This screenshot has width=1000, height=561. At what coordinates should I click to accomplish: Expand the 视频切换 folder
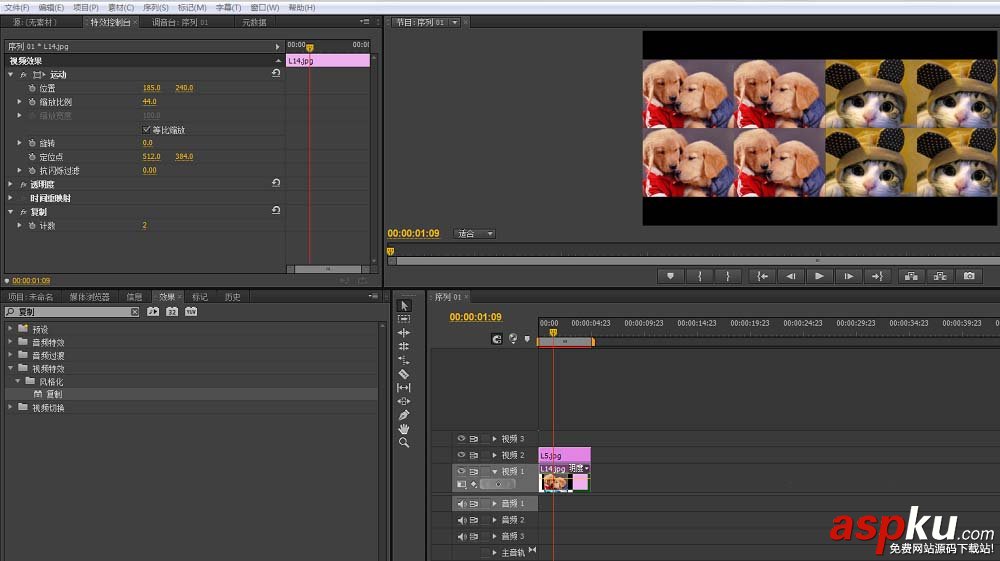point(10,407)
